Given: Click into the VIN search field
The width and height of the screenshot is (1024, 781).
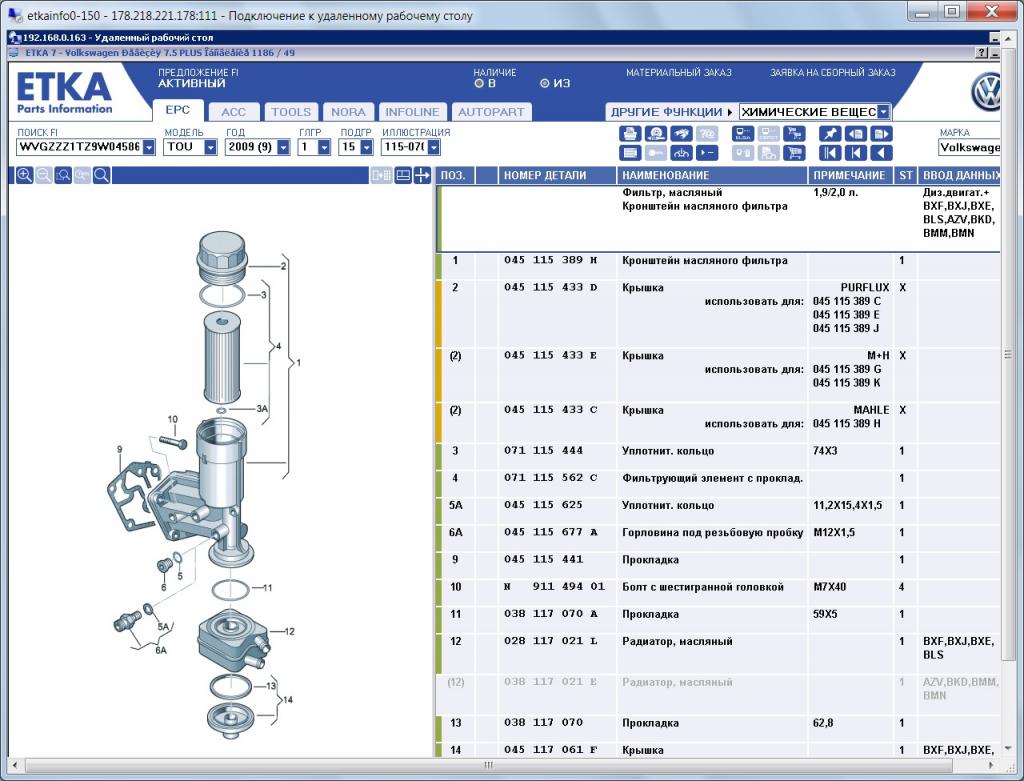Looking at the screenshot, I should (79, 147).
